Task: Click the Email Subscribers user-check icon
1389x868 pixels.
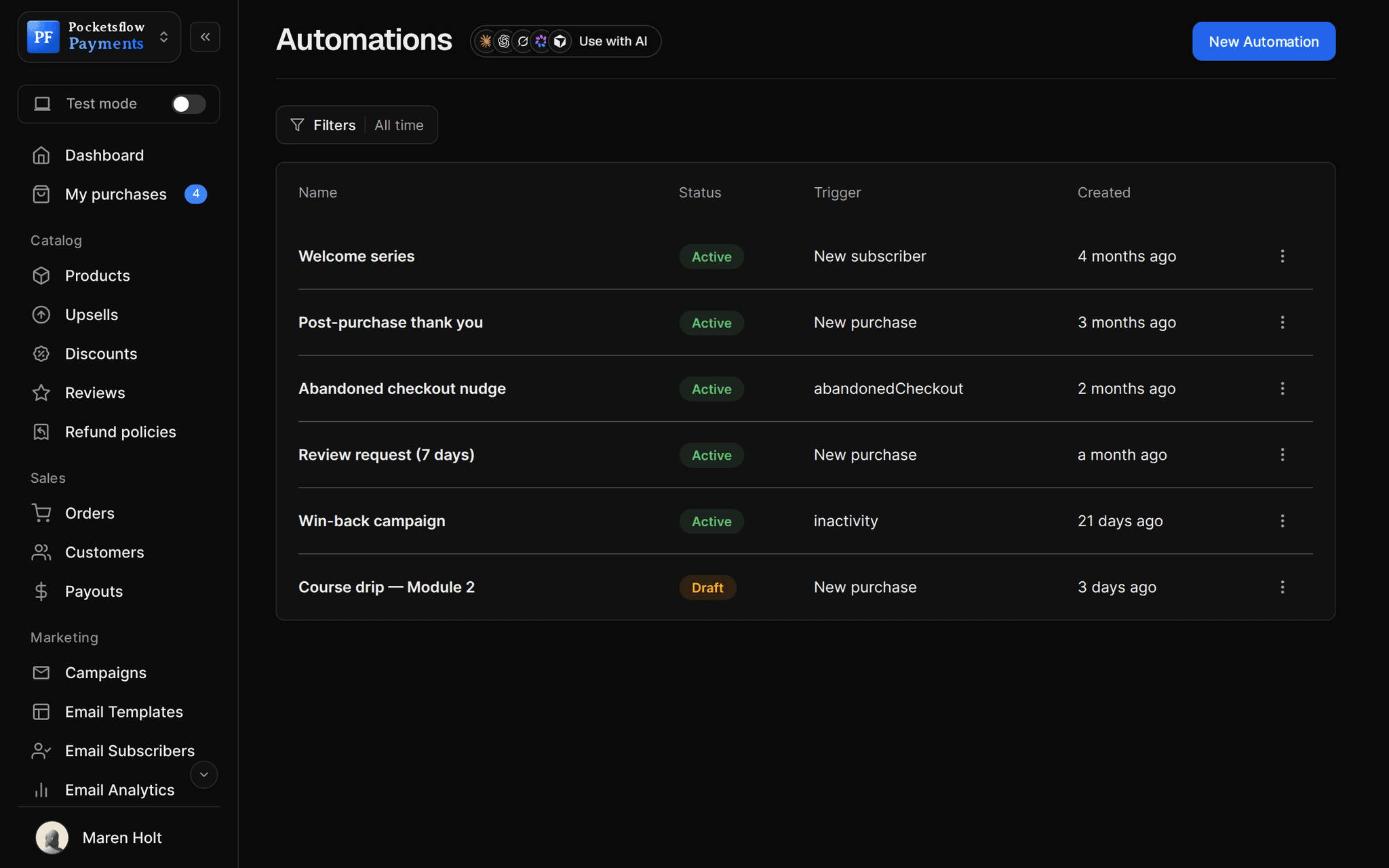Action: tap(41, 751)
